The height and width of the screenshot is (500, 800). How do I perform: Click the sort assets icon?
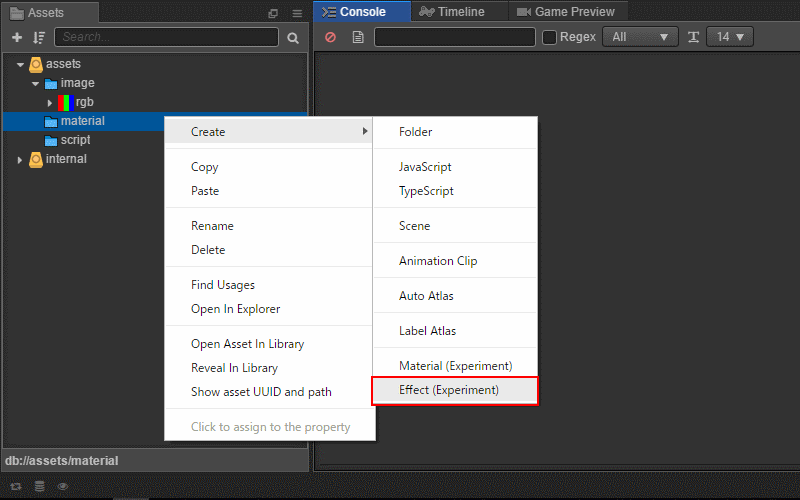pos(39,37)
